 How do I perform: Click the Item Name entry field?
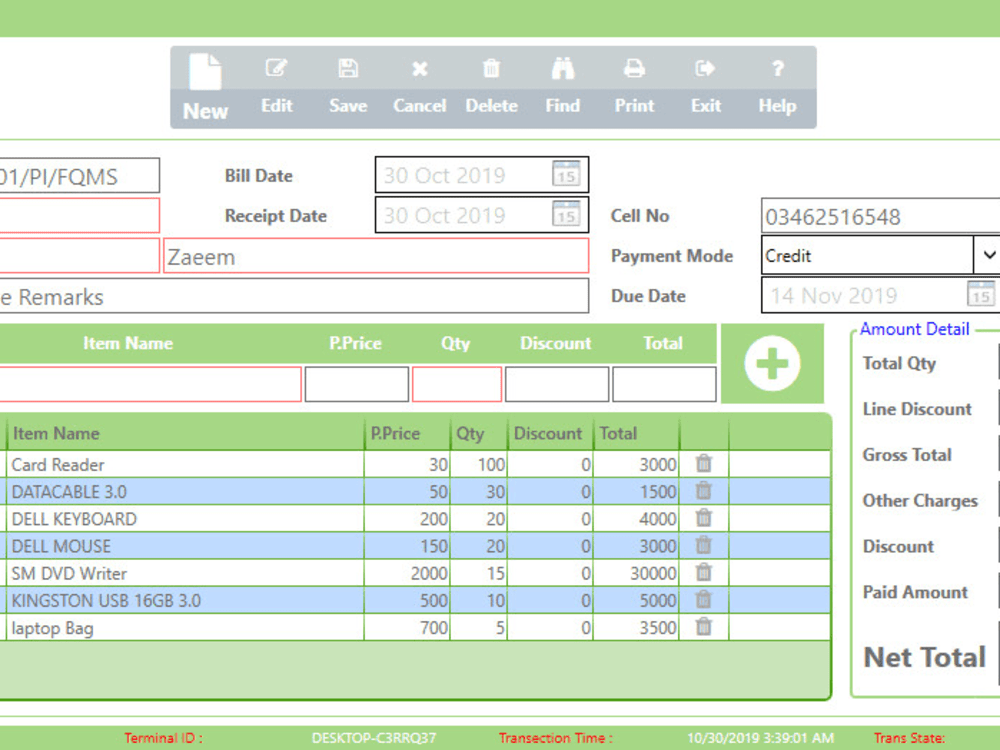pyautogui.click(x=150, y=384)
